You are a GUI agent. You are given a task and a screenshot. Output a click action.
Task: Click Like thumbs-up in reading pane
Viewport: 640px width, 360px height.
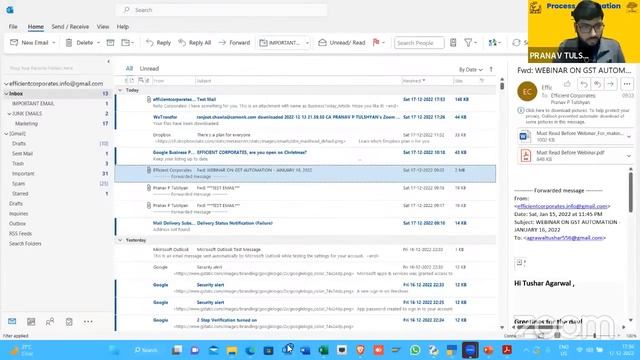pos(567,84)
